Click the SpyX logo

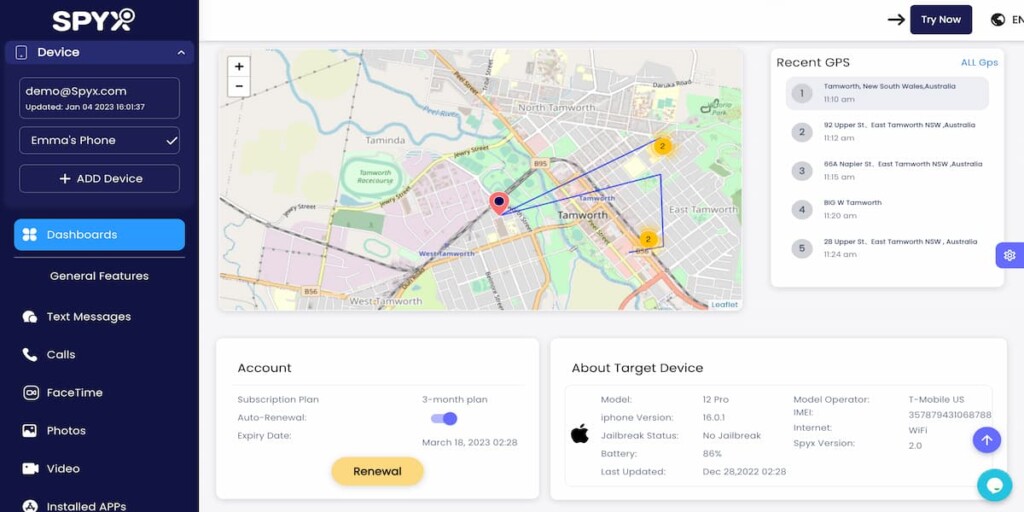pos(93,20)
